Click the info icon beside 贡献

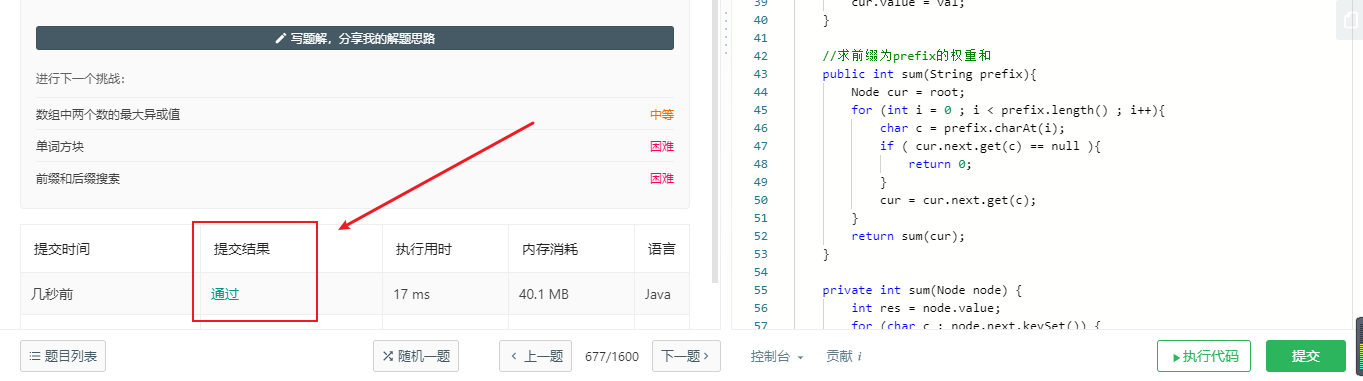coord(860,356)
